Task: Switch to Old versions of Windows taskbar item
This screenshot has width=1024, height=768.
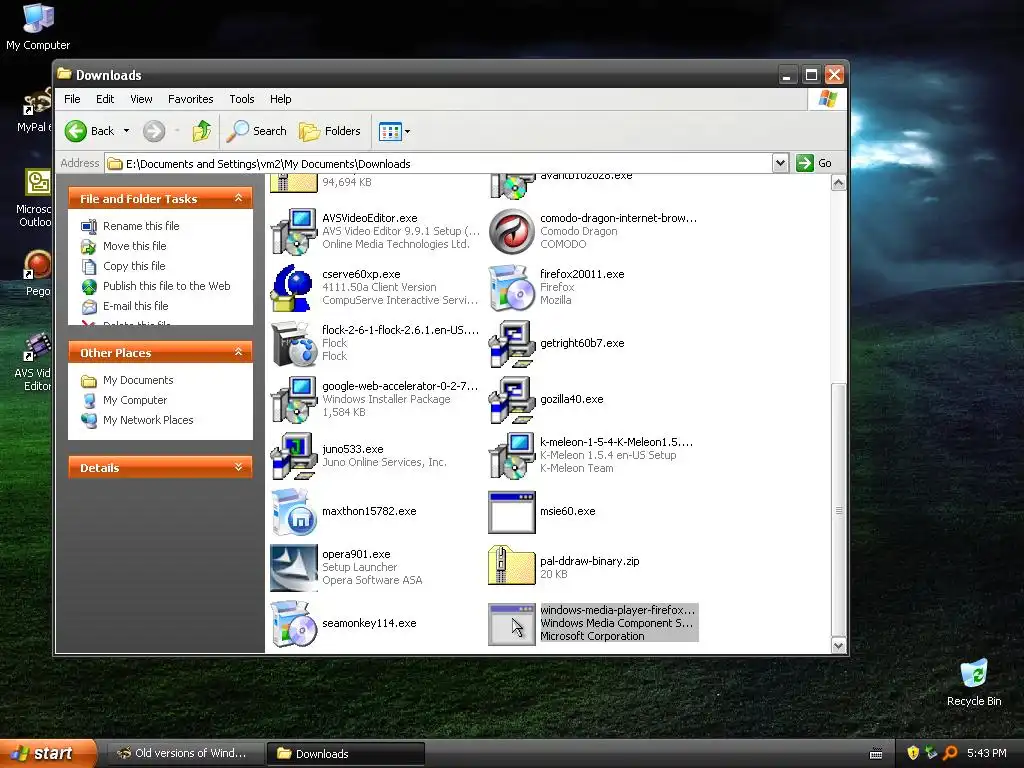Action: (184, 754)
